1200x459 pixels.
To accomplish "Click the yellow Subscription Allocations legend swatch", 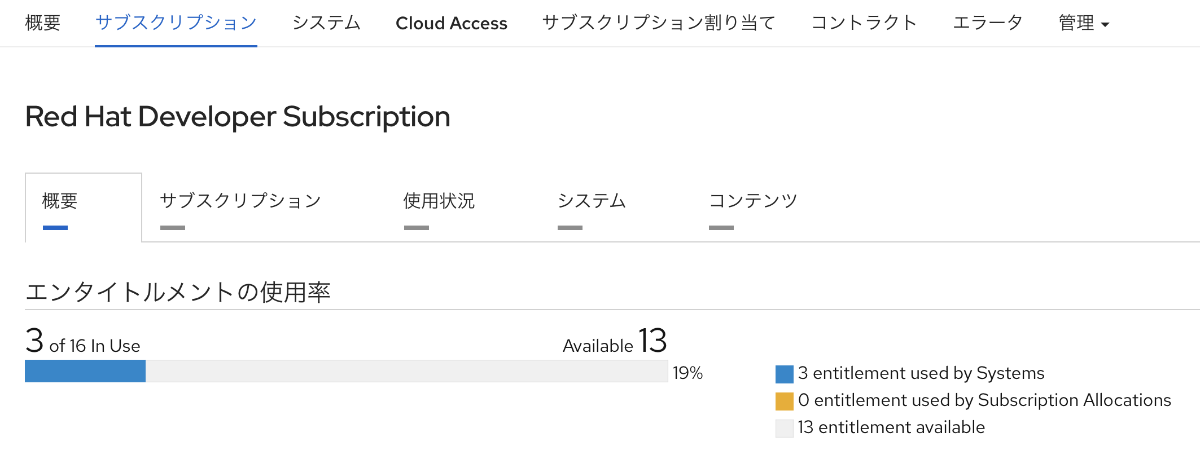I will 784,401.
